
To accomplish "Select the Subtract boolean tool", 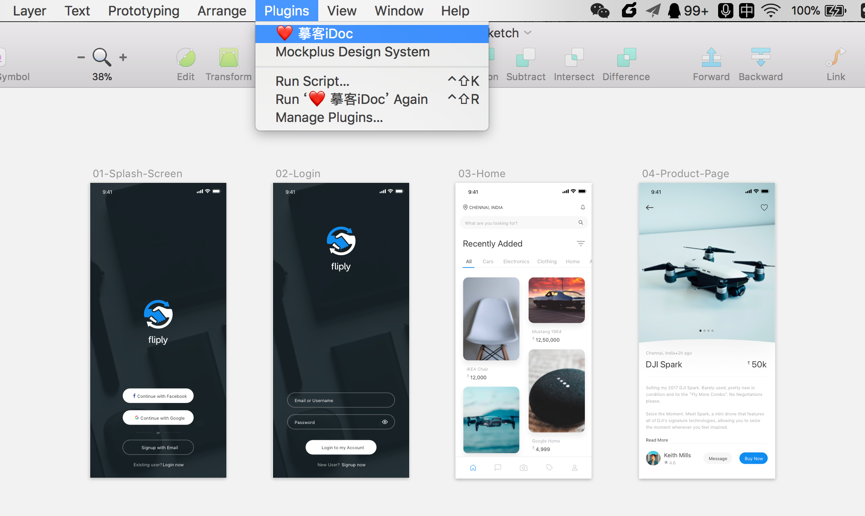I will tap(525, 57).
